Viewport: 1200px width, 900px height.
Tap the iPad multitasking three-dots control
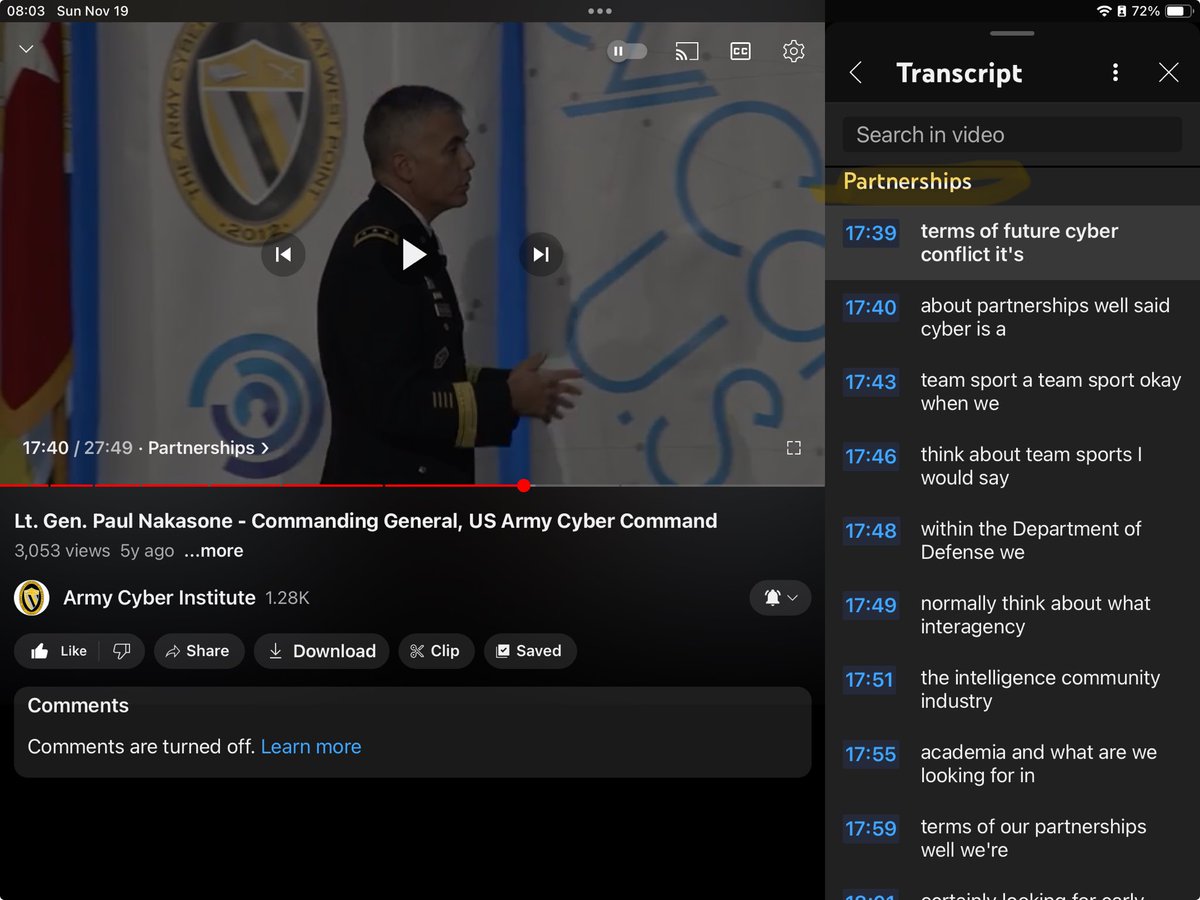pyautogui.click(x=600, y=11)
